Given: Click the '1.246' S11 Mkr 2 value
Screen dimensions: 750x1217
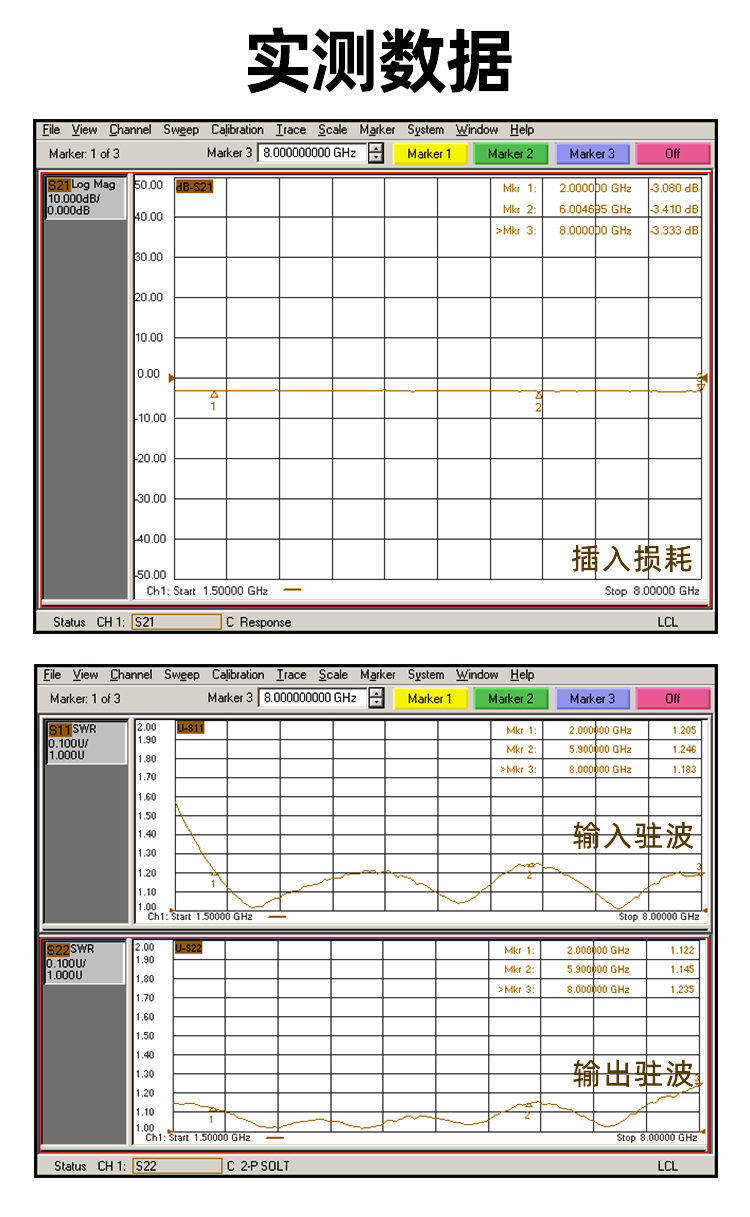Looking at the screenshot, I should click(x=685, y=750).
